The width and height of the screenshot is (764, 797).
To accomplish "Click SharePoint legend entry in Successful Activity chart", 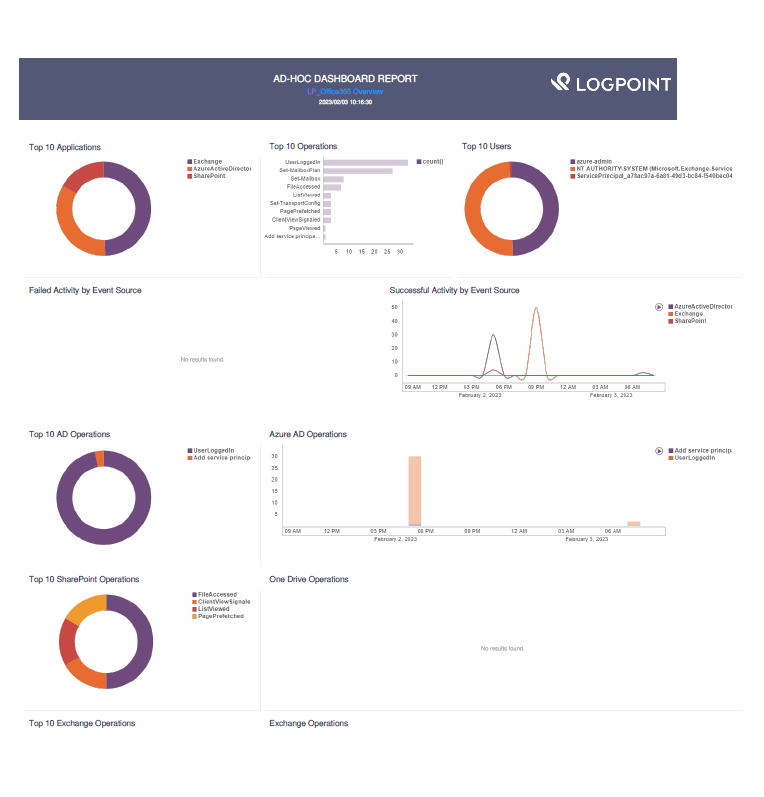I will coord(688,321).
